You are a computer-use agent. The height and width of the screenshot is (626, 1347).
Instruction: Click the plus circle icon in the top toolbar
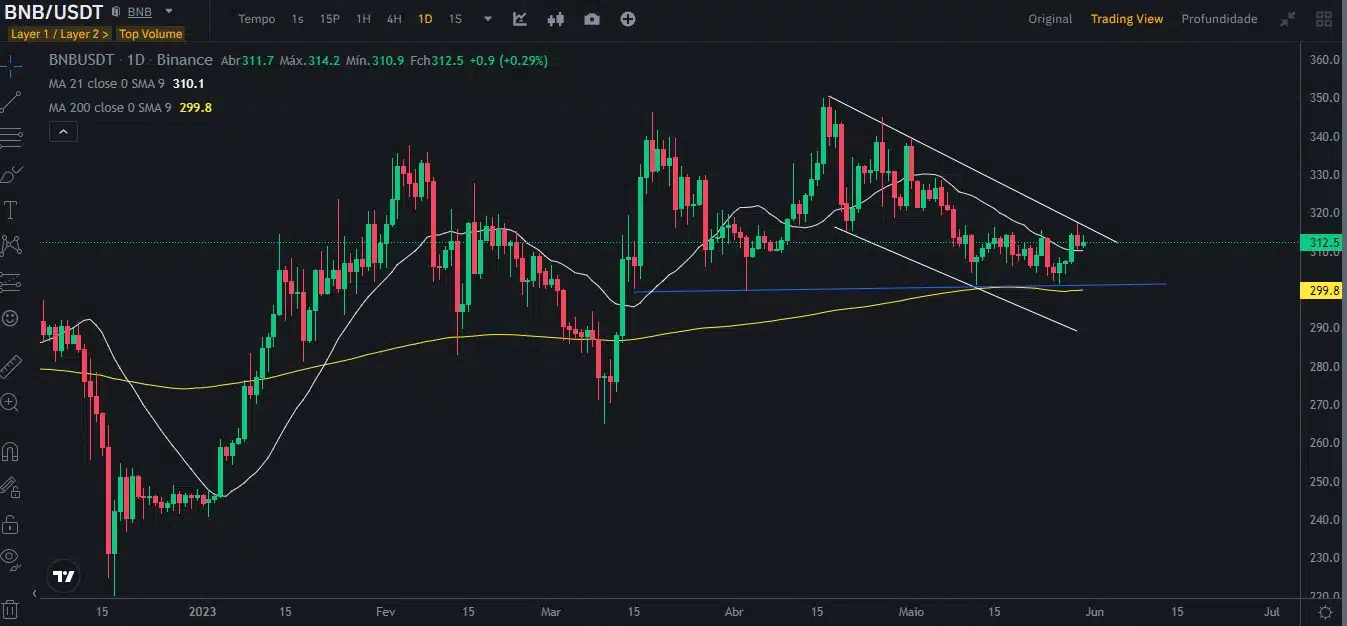coord(628,19)
